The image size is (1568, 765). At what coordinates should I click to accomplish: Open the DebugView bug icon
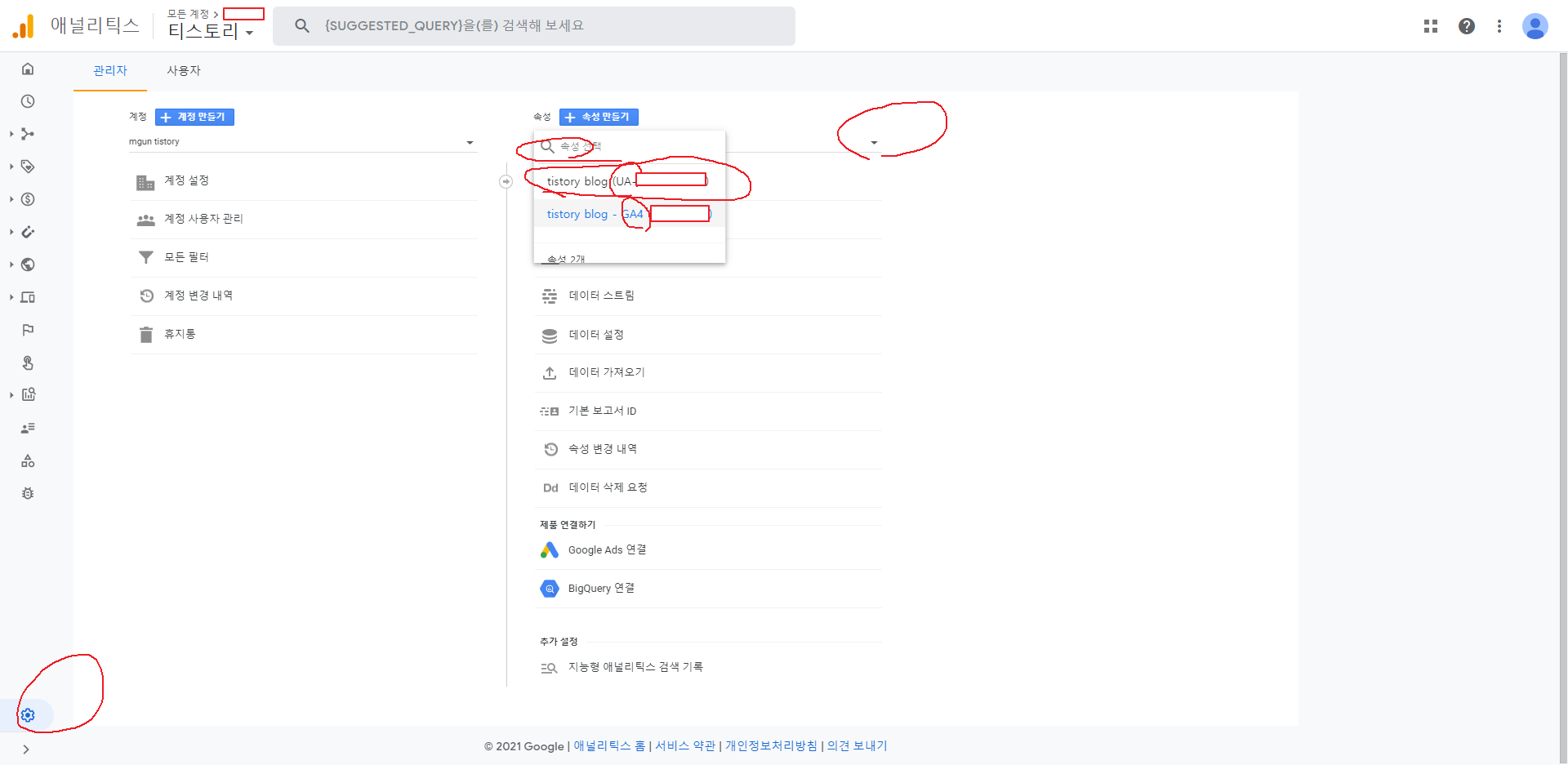(28, 493)
